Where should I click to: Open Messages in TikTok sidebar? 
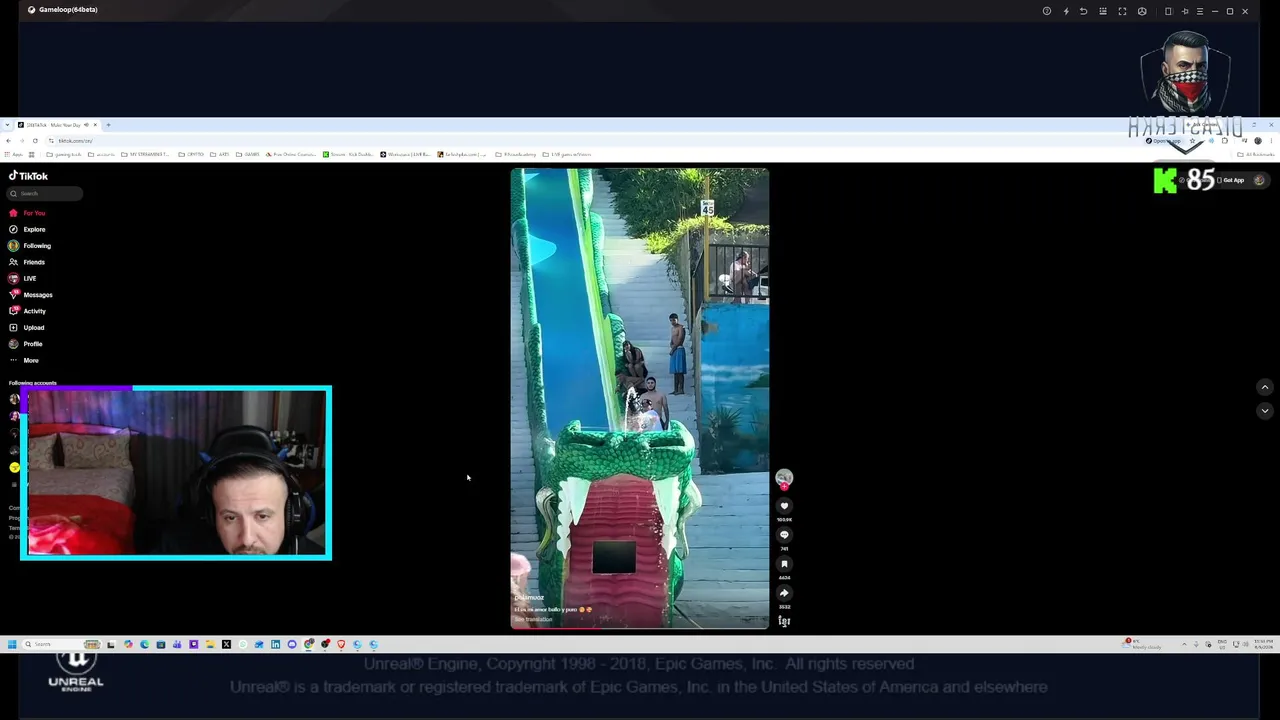(31, 295)
